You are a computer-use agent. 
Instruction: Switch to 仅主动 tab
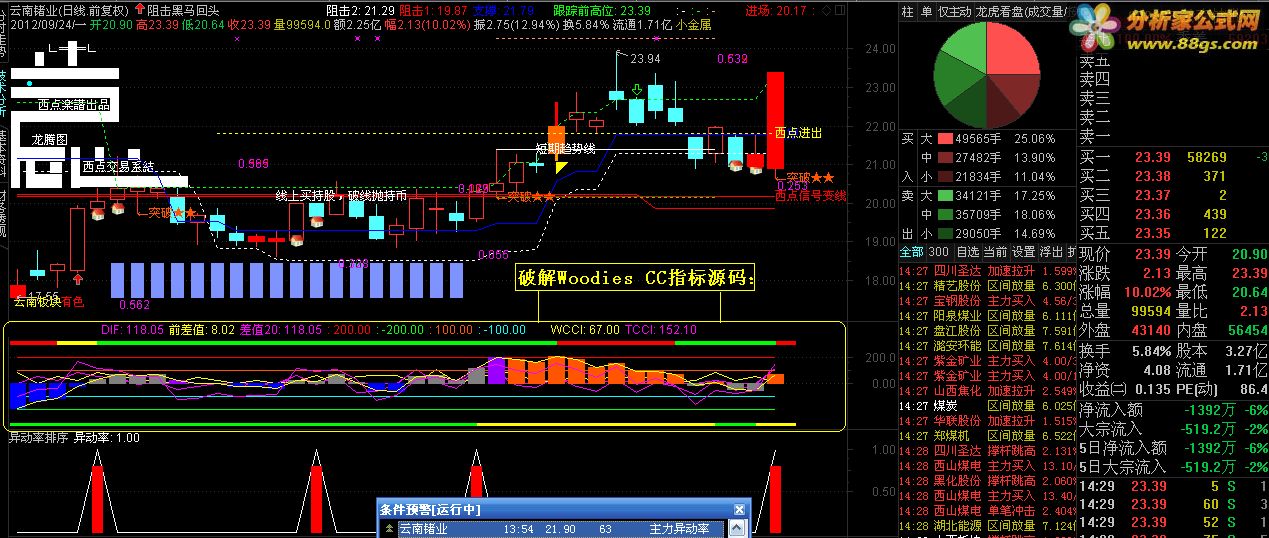(954, 12)
